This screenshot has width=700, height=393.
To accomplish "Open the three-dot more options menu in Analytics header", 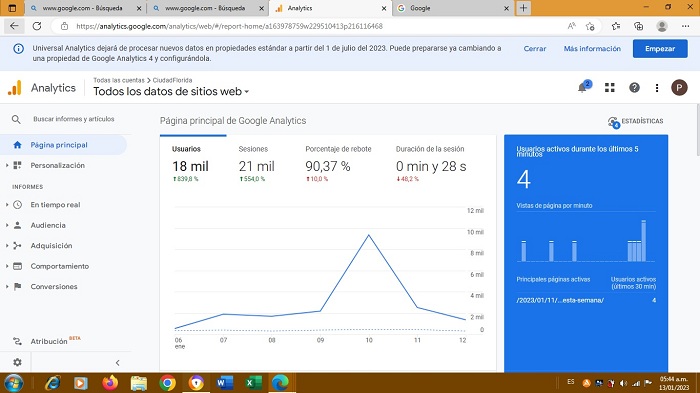I will tap(657, 88).
